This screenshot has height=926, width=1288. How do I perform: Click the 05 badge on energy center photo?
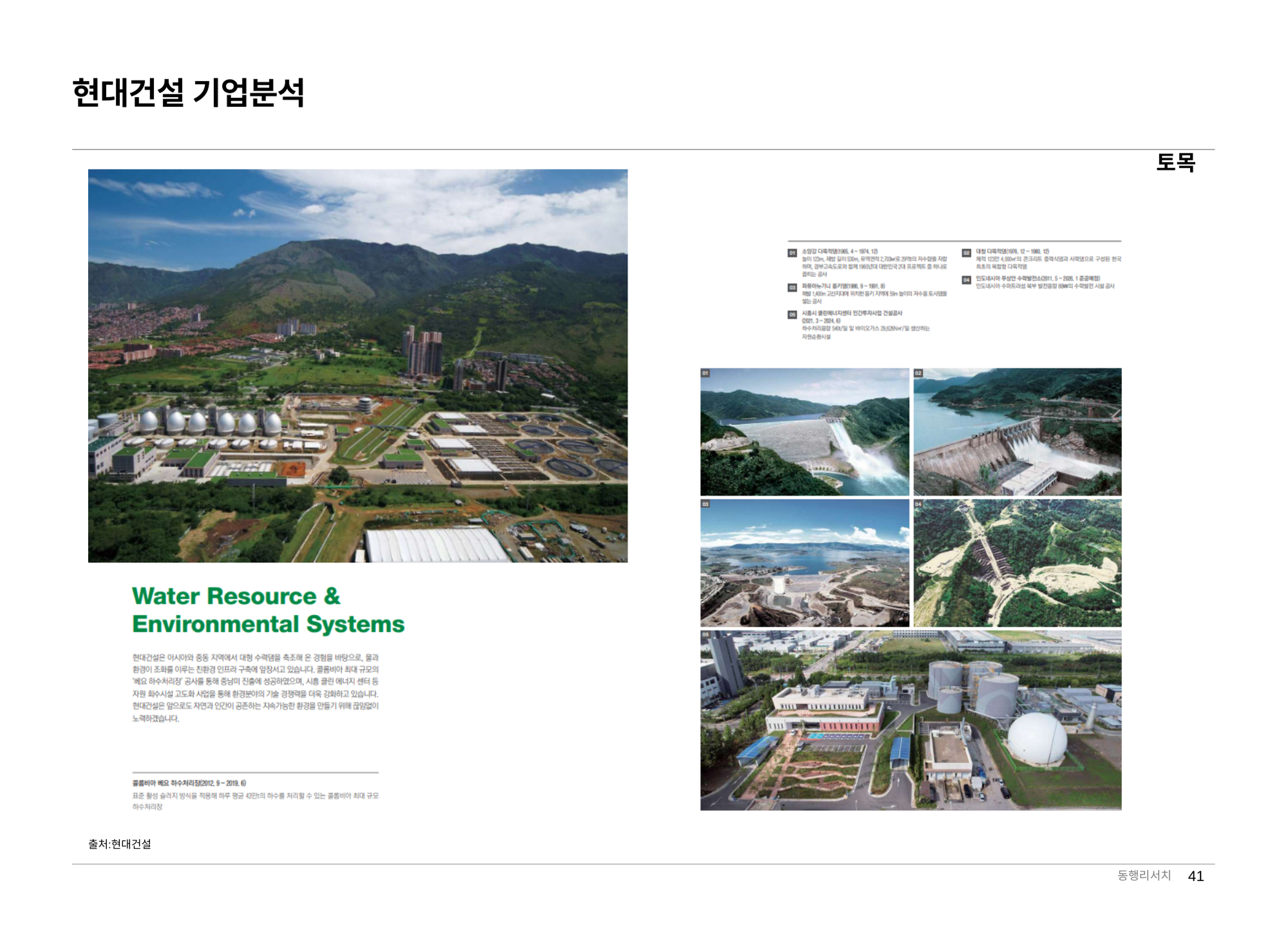[x=705, y=635]
